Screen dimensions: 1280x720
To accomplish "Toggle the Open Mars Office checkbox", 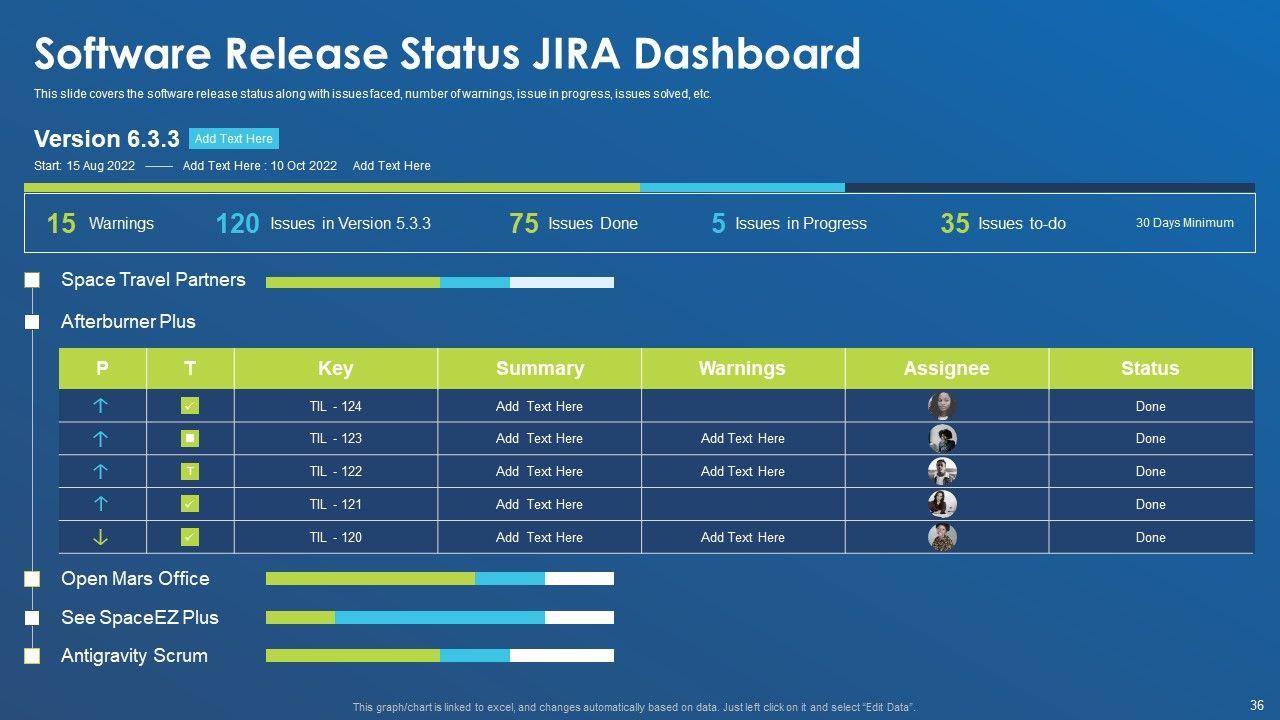I will point(32,579).
